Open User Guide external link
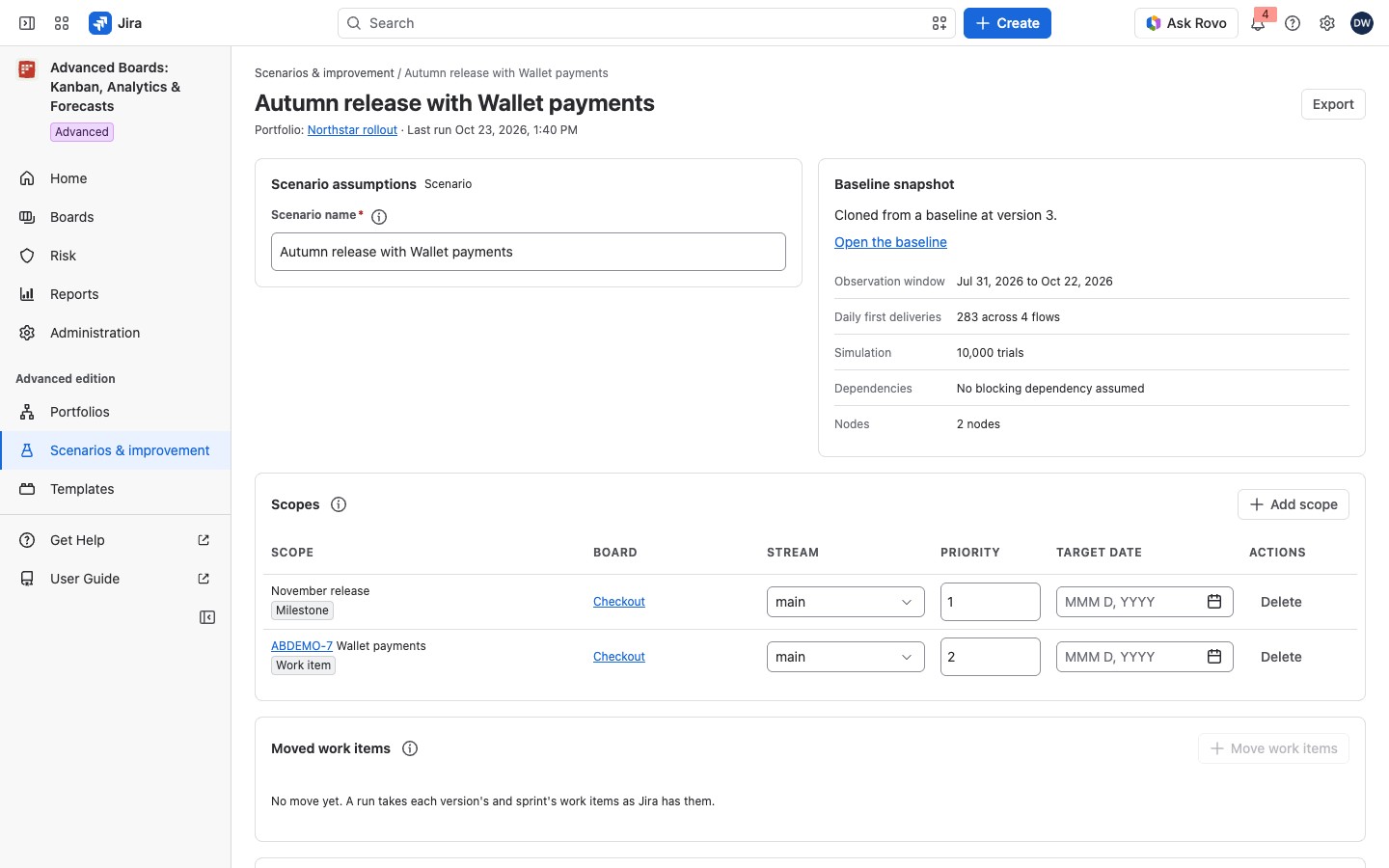This screenshot has height=868, width=1389. [x=116, y=579]
